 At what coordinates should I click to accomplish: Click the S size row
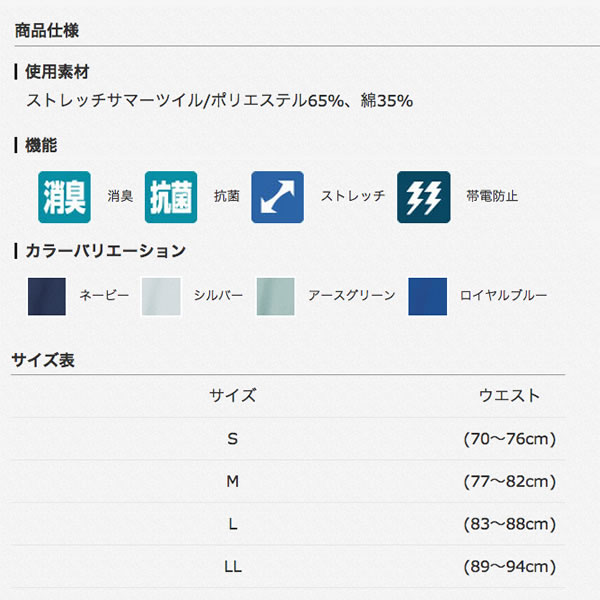[x=288, y=439]
